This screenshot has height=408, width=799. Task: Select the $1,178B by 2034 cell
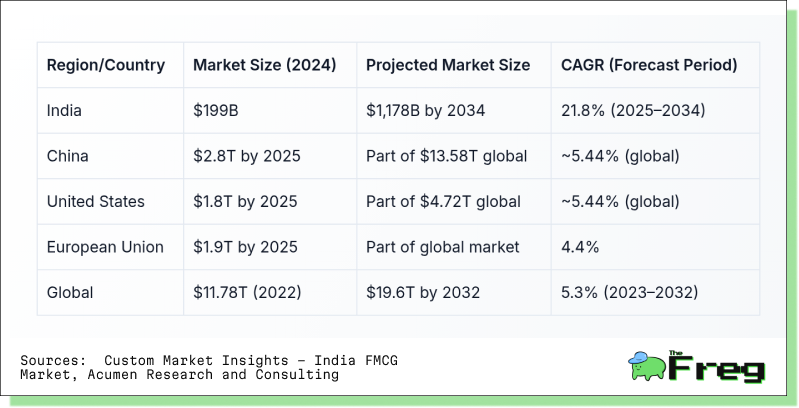(425, 111)
